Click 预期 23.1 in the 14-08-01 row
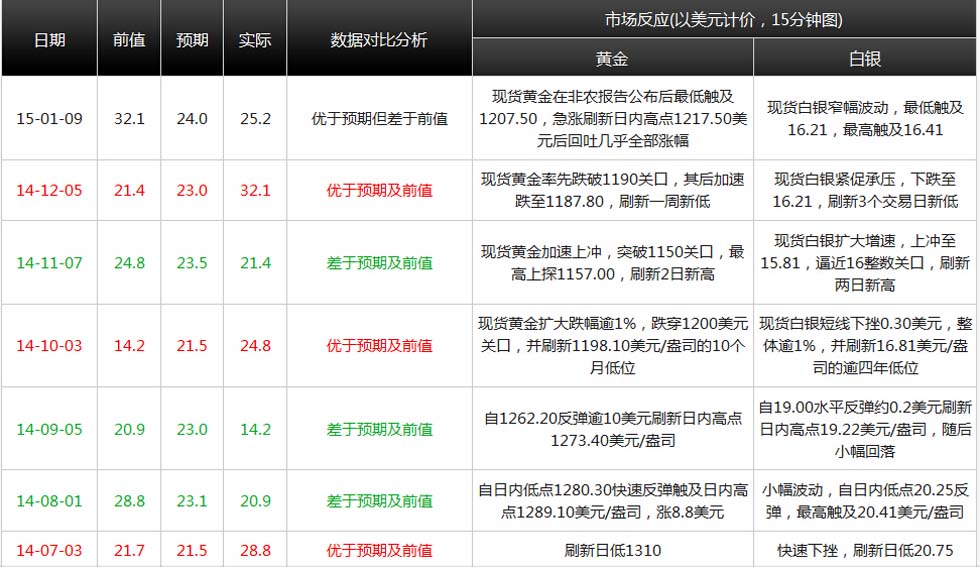The width and height of the screenshot is (980, 568). (x=192, y=501)
